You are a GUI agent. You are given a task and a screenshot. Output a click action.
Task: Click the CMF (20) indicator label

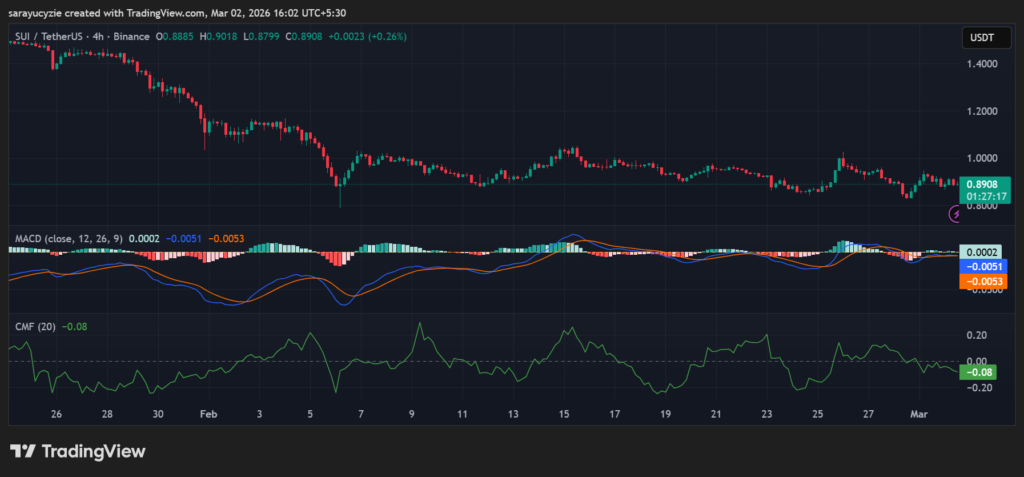tap(34, 326)
